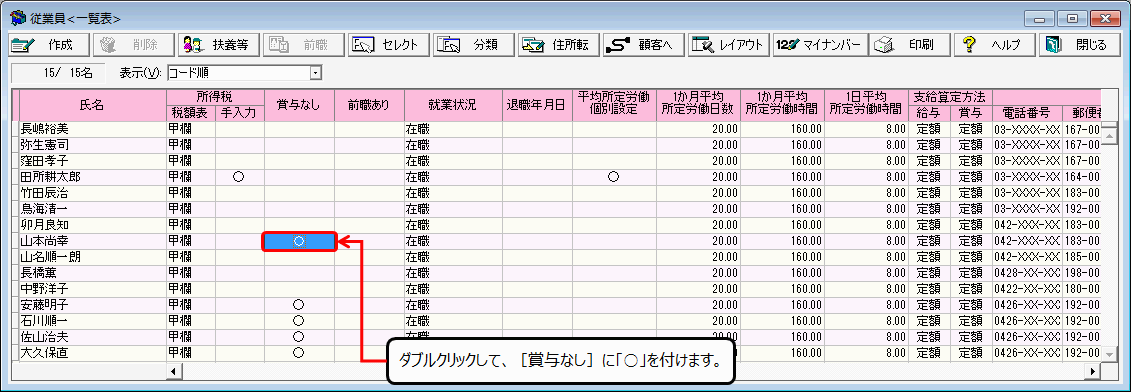
Task: Select employee 長嶋裕美
Action: click(x=92, y=129)
